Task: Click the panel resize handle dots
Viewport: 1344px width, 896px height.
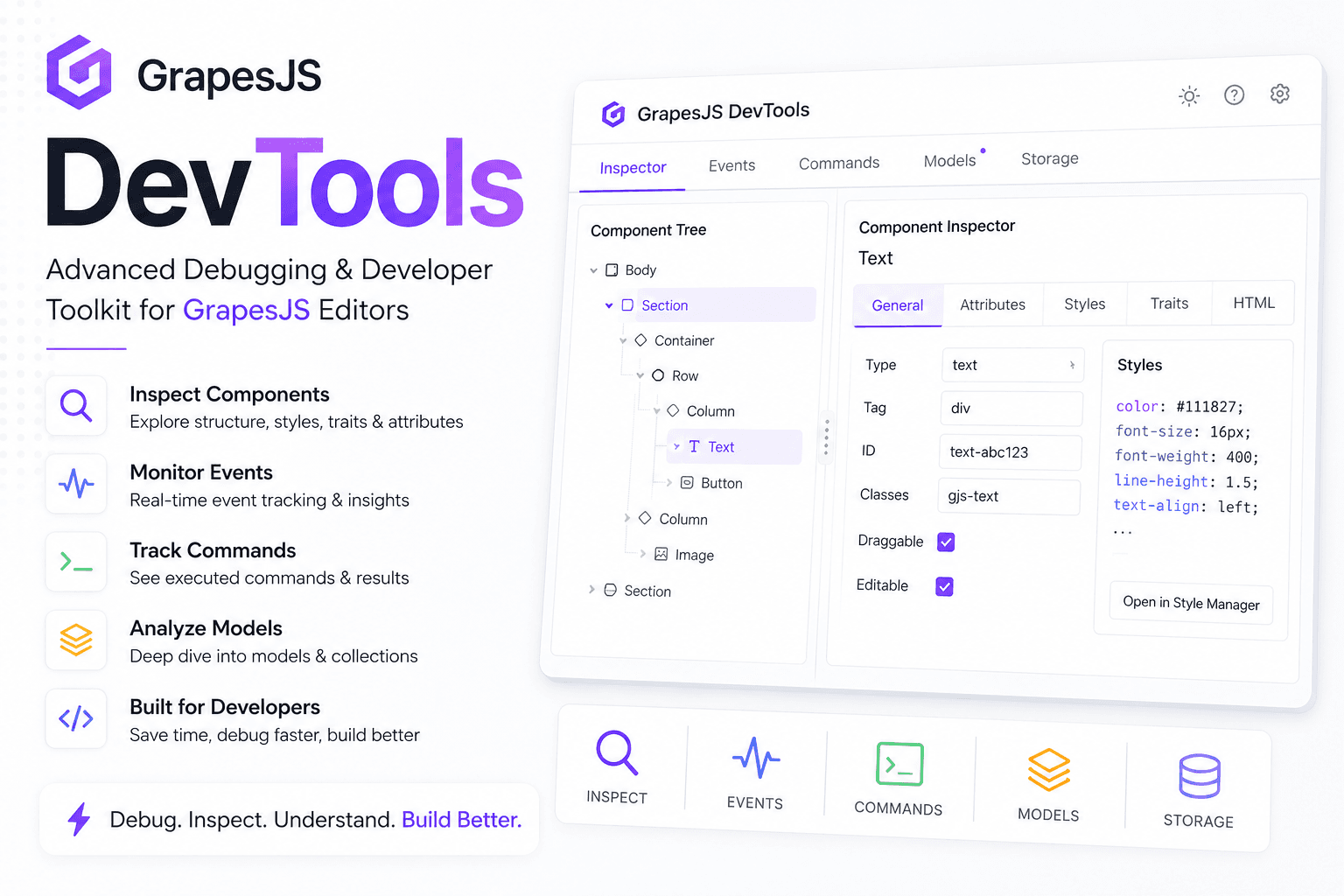Action: pyautogui.click(x=826, y=436)
